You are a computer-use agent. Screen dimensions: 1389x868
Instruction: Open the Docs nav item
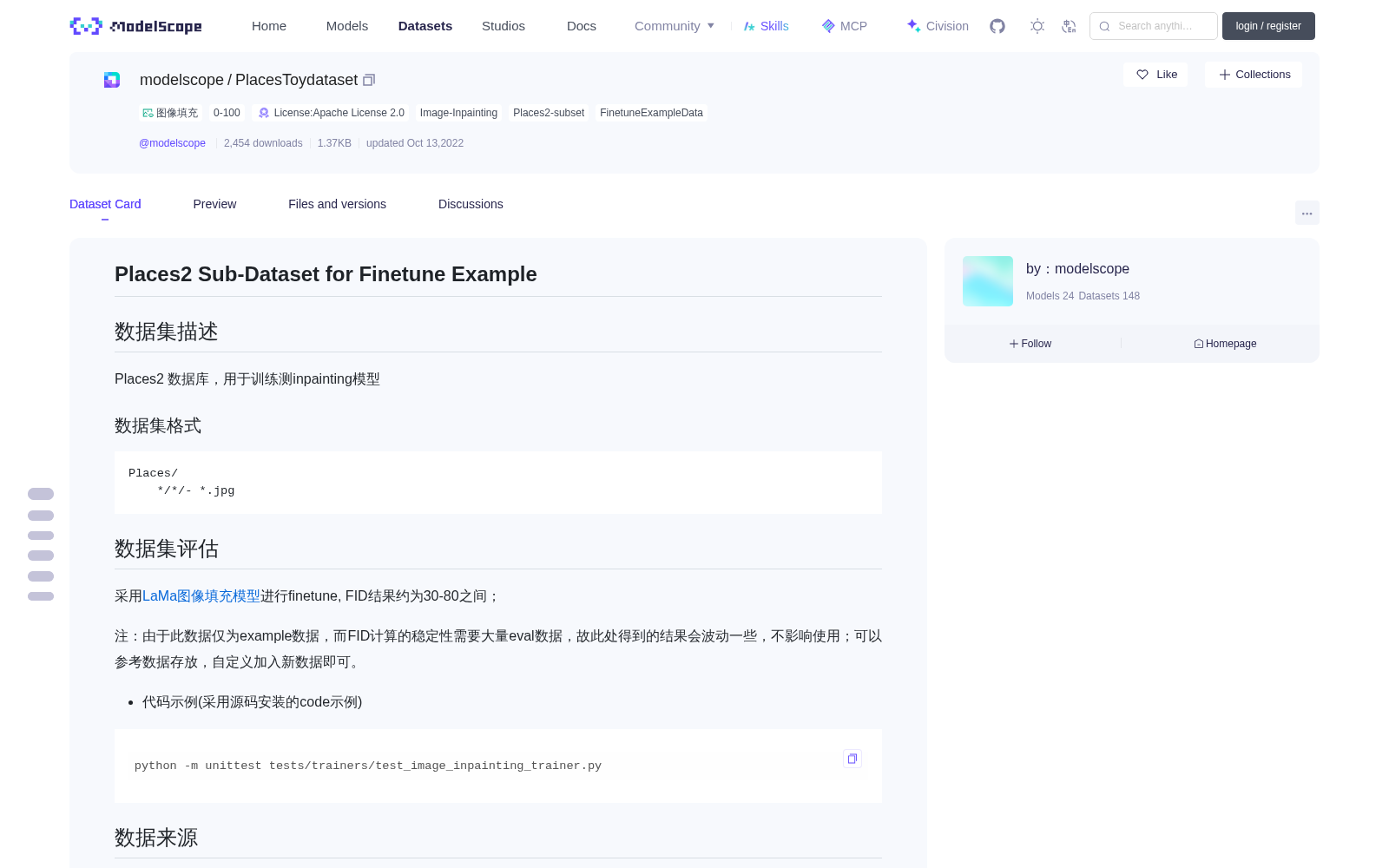582,26
